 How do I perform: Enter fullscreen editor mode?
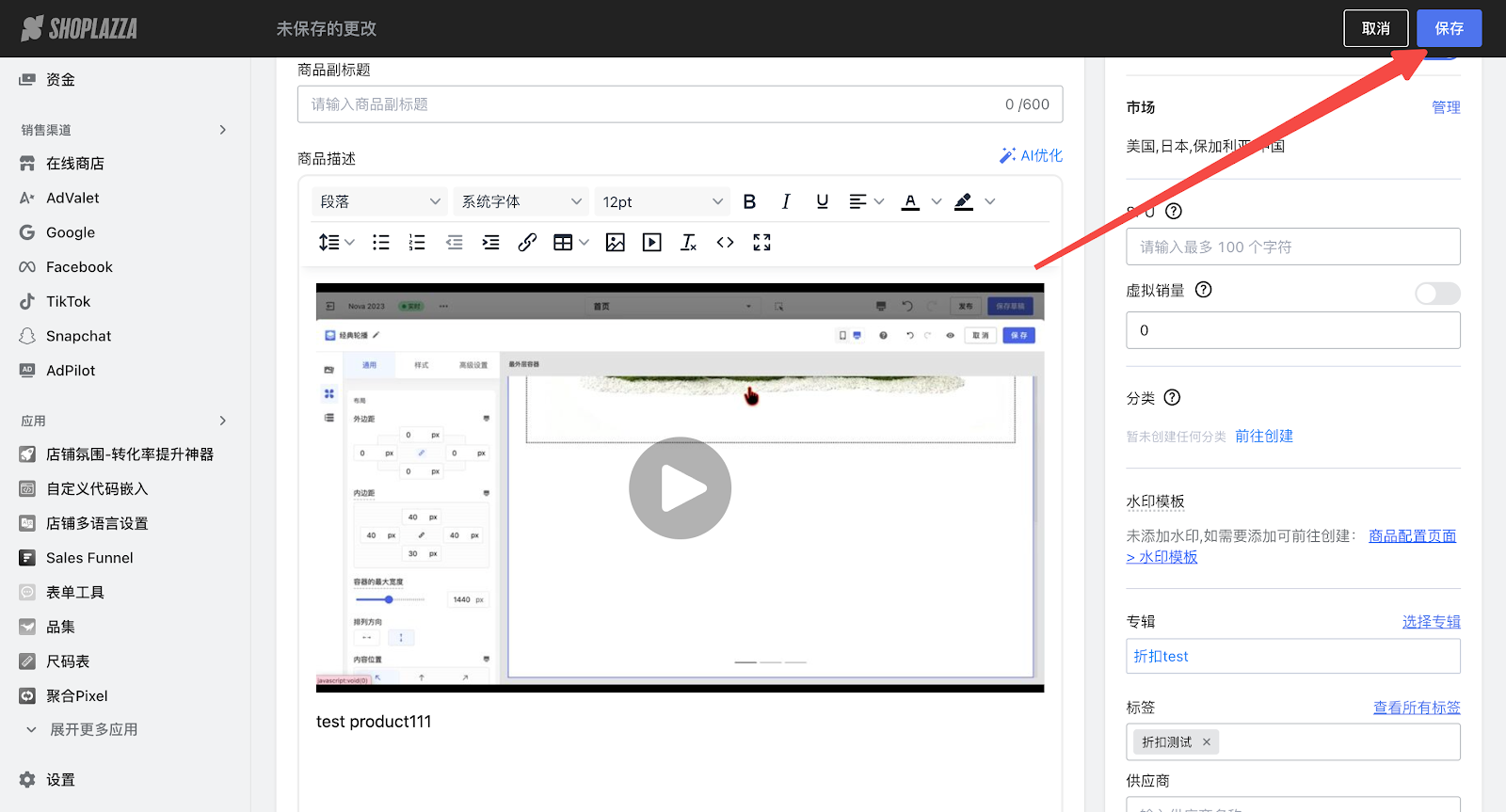click(761, 243)
